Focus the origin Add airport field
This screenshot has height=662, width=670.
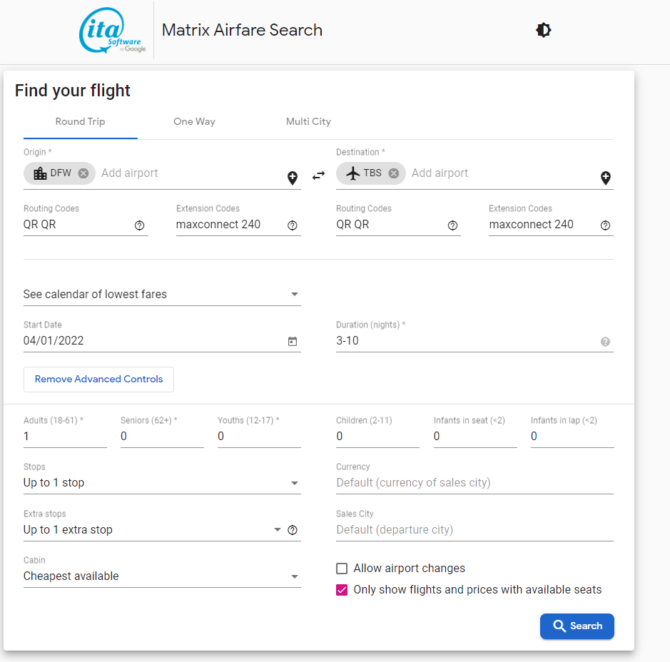191,173
